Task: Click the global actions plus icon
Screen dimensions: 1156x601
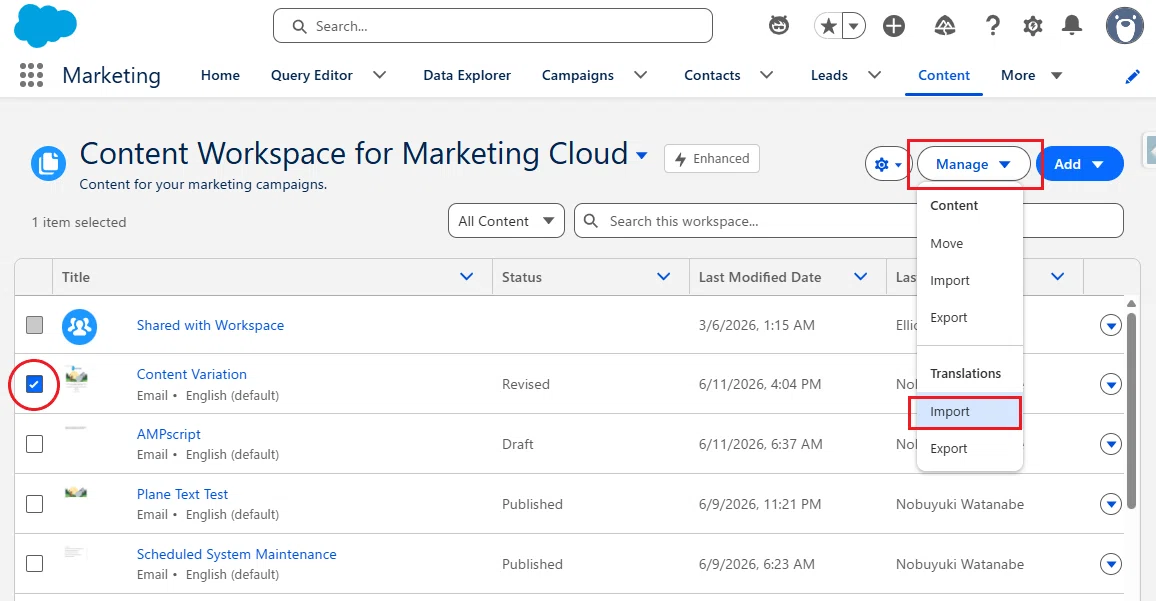Action: [894, 27]
